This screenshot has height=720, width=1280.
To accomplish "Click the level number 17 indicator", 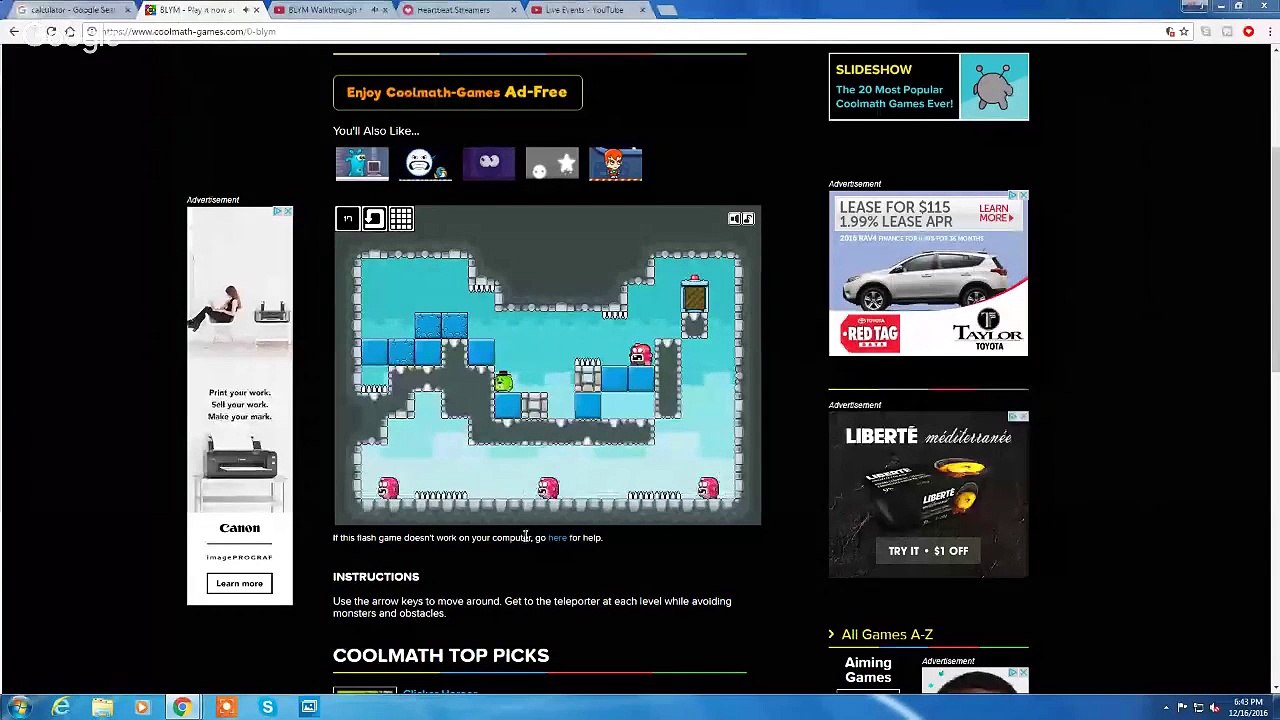I will click(x=347, y=219).
